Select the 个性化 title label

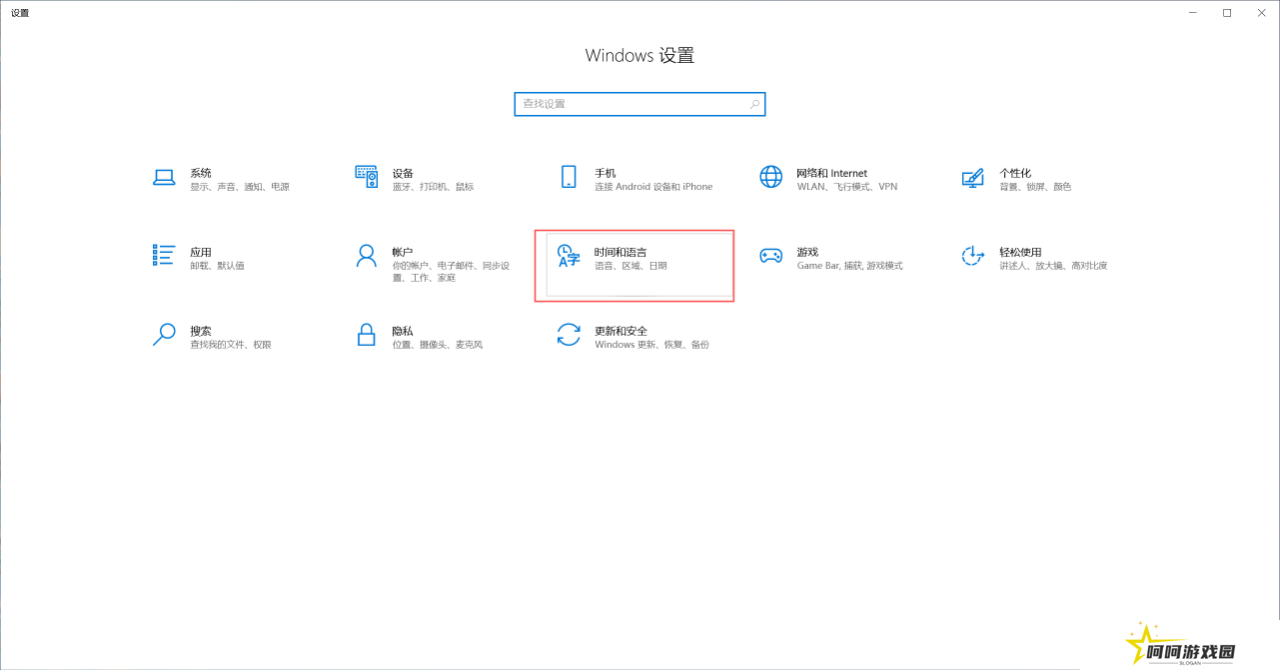coord(1015,173)
